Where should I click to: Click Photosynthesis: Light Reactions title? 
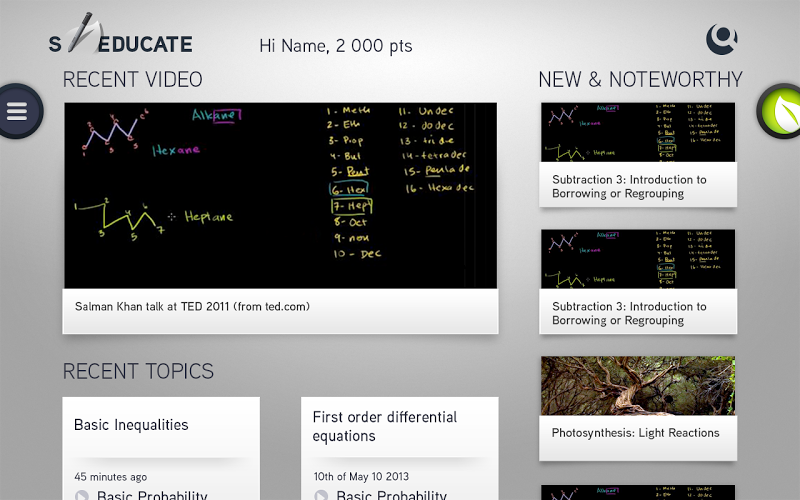[635, 433]
